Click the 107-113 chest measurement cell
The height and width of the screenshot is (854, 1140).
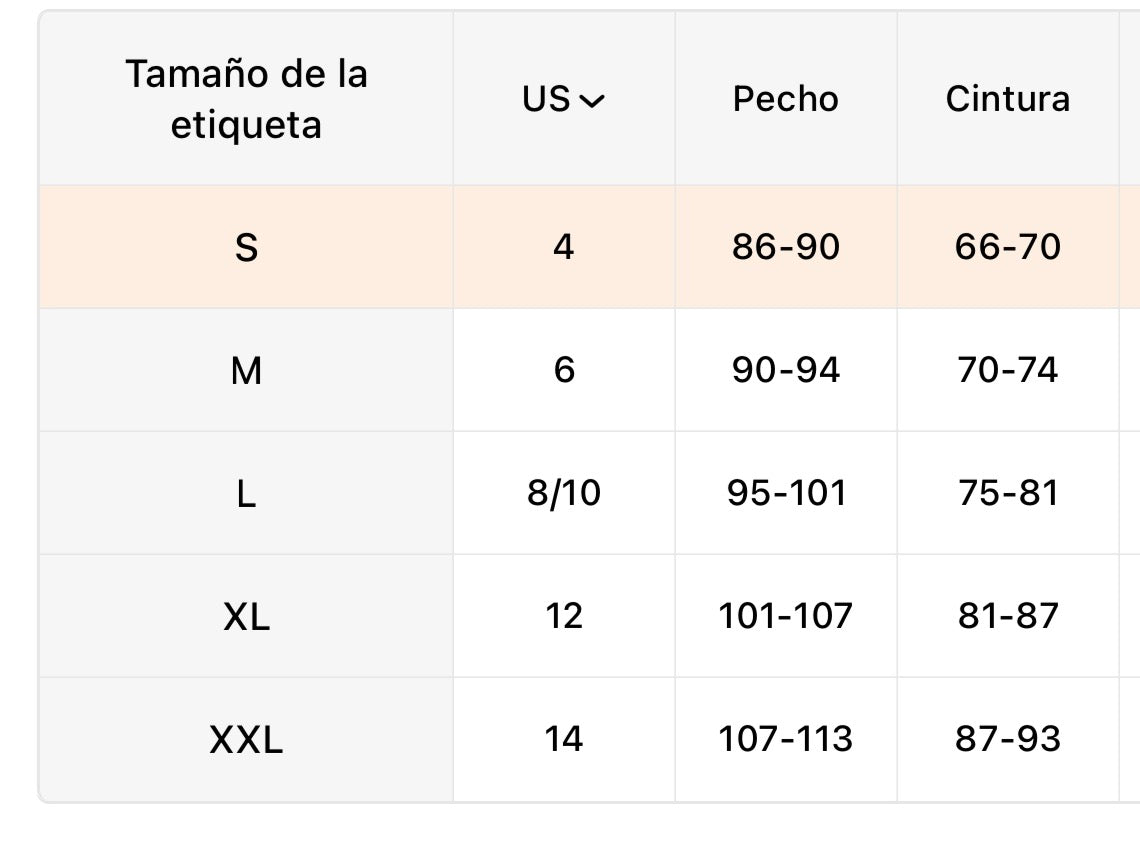(786, 740)
